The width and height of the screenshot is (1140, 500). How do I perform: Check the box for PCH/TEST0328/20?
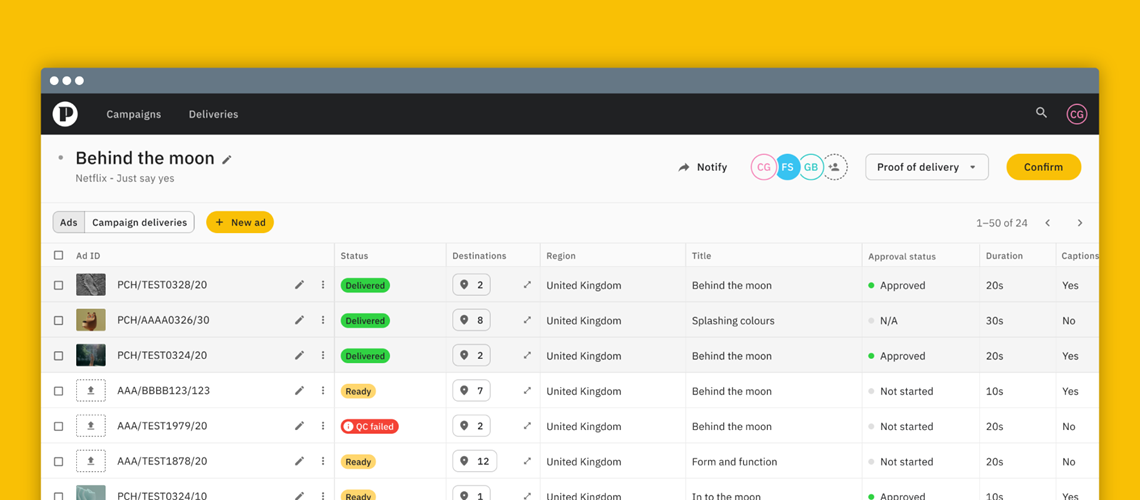[59, 285]
